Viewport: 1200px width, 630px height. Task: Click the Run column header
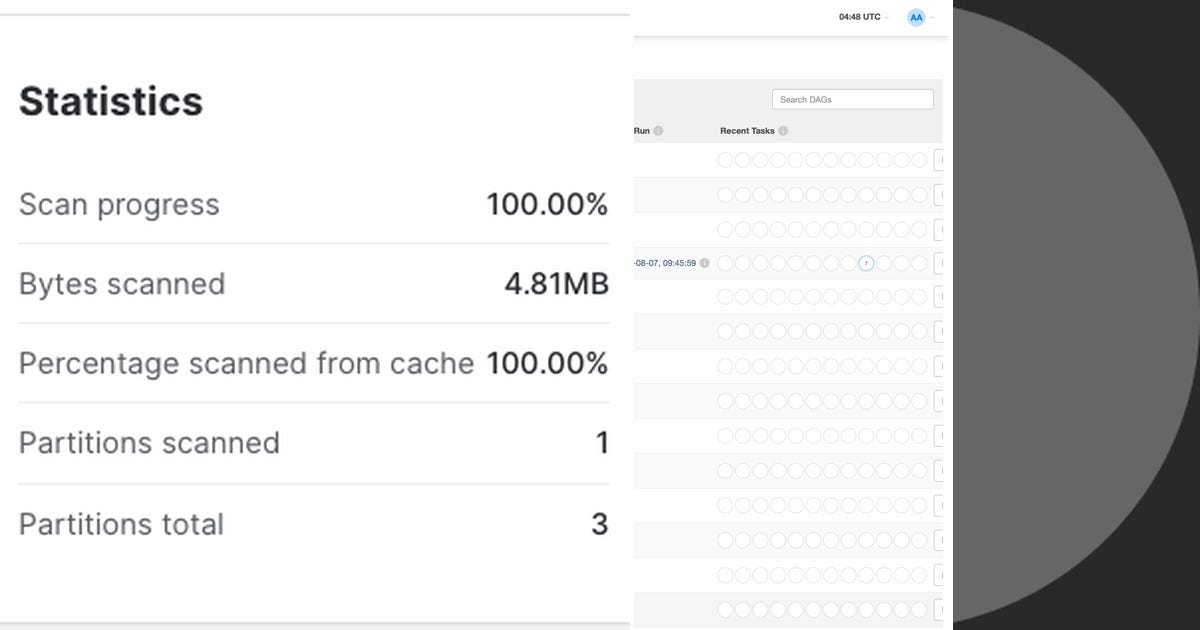pyautogui.click(x=642, y=131)
